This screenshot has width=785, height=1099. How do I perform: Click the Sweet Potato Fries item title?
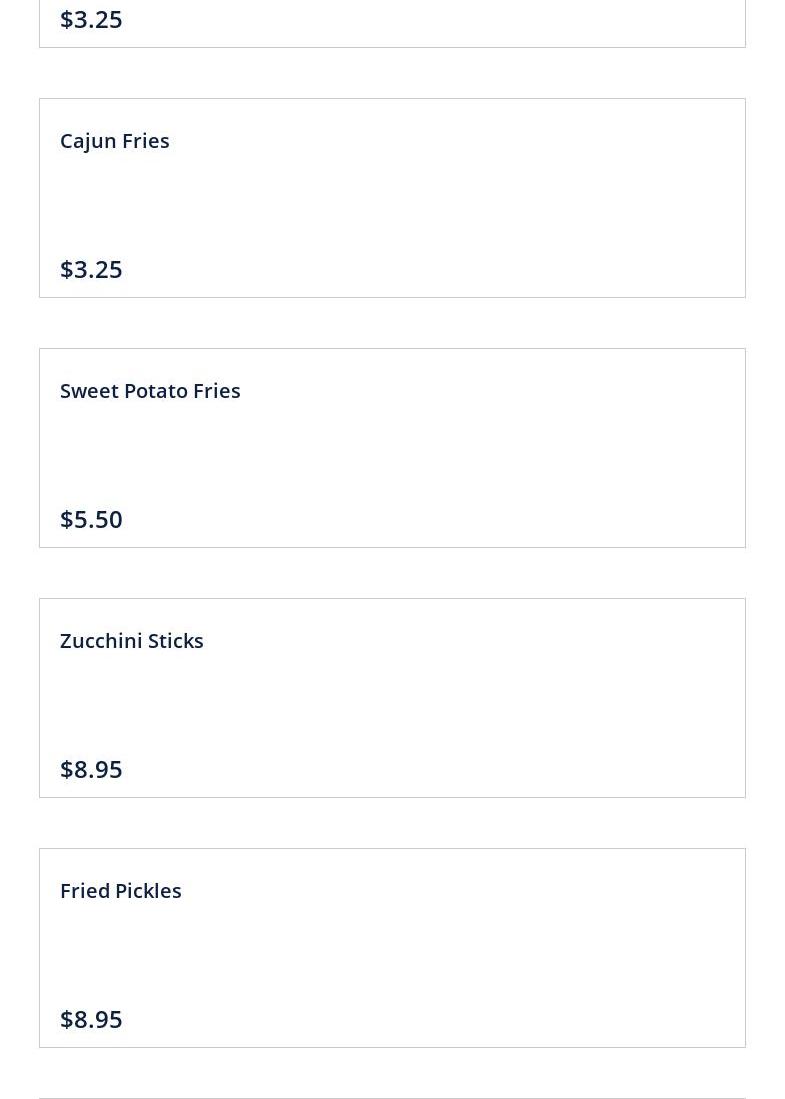pos(150,391)
